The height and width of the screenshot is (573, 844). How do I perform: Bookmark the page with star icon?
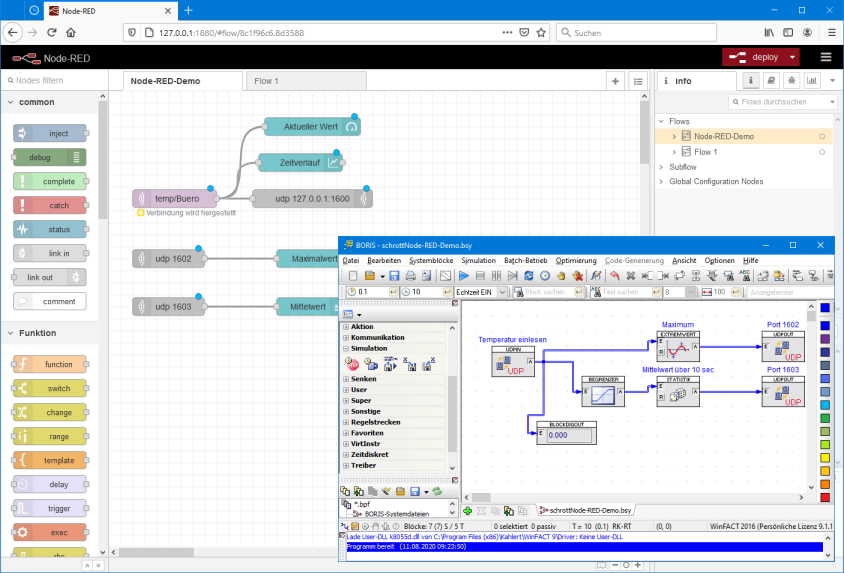(x=541, y=32)
